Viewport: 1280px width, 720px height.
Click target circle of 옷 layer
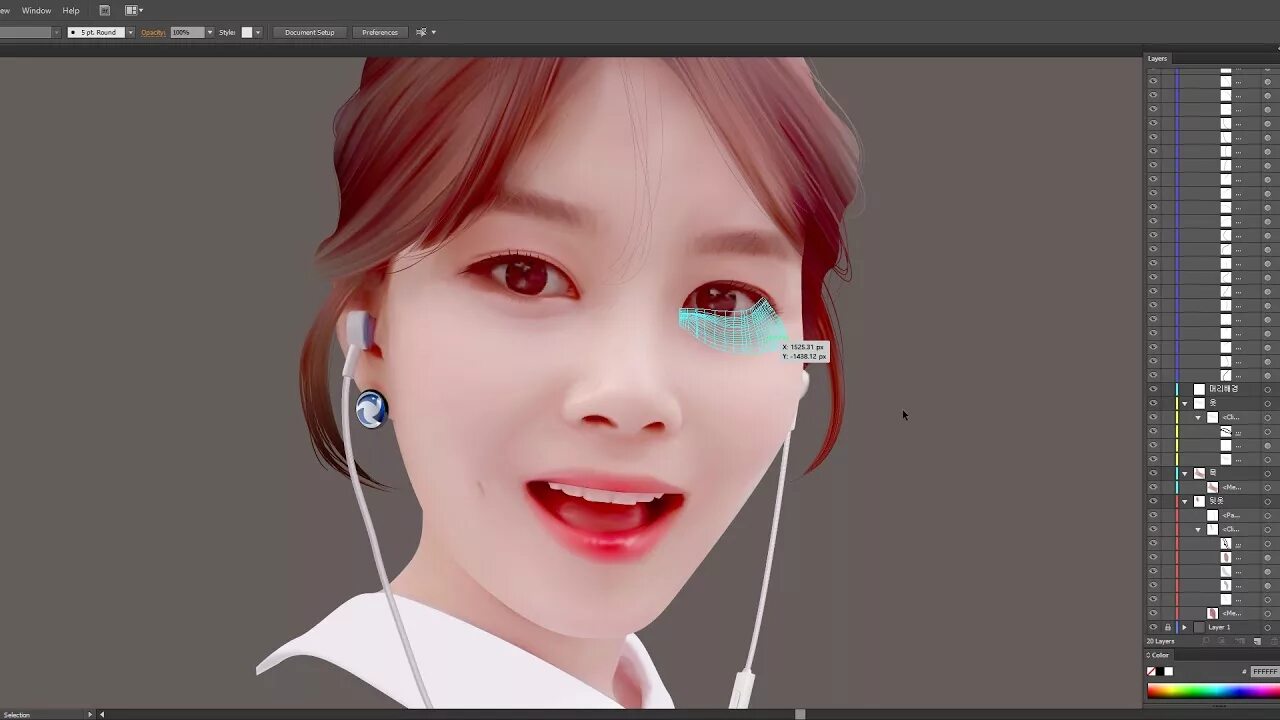[x=1267, y=403]
